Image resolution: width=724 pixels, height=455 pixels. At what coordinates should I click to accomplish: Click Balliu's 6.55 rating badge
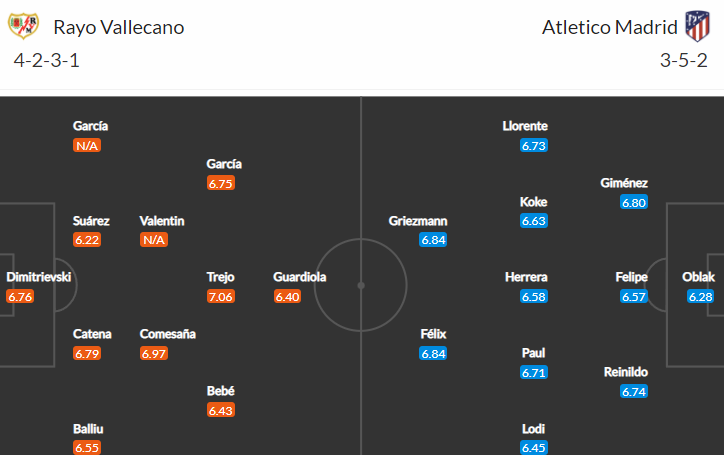click(87, 448)
